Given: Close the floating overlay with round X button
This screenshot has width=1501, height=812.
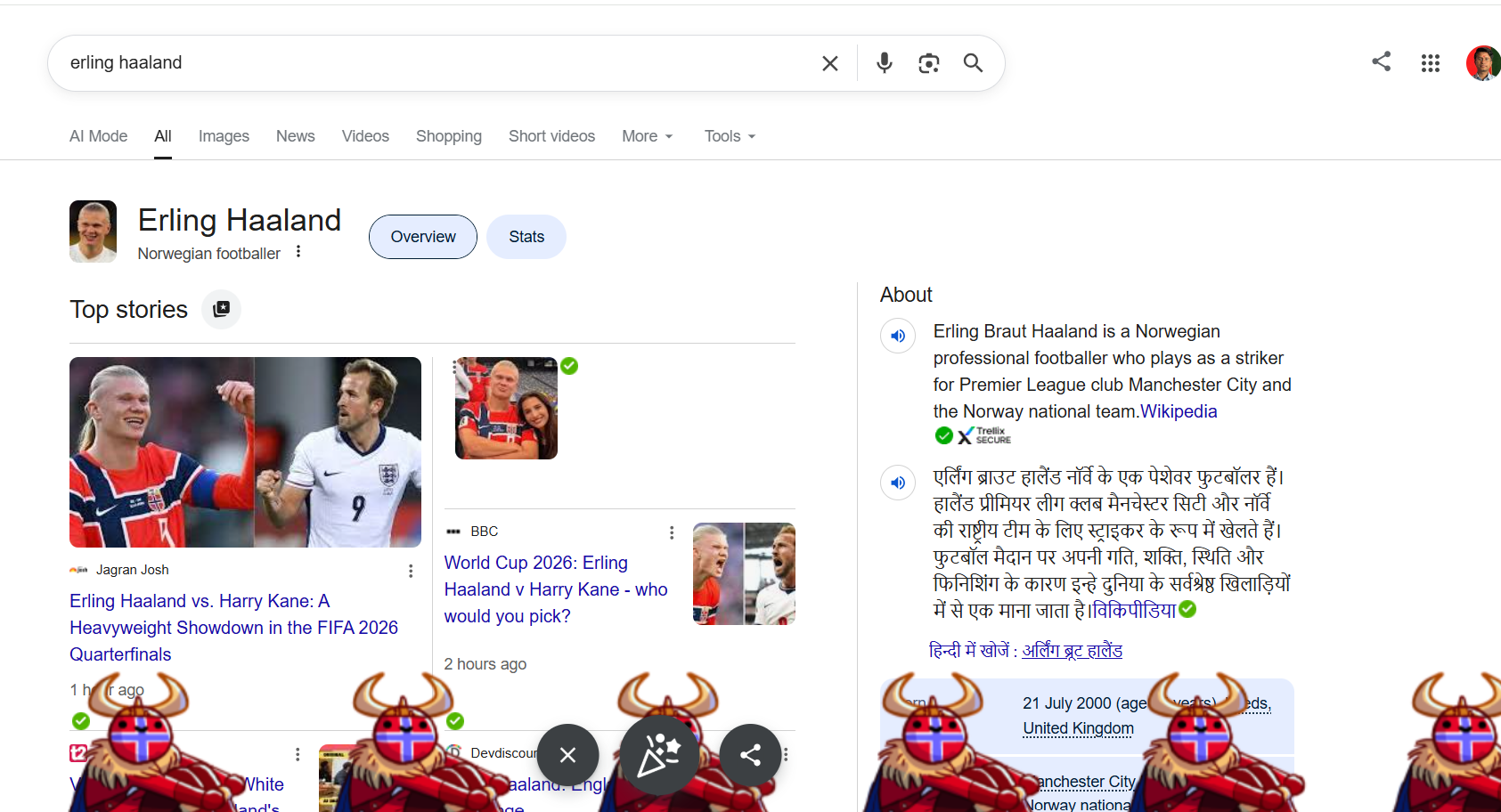Looking at the screenshot, I should (567, 755).
